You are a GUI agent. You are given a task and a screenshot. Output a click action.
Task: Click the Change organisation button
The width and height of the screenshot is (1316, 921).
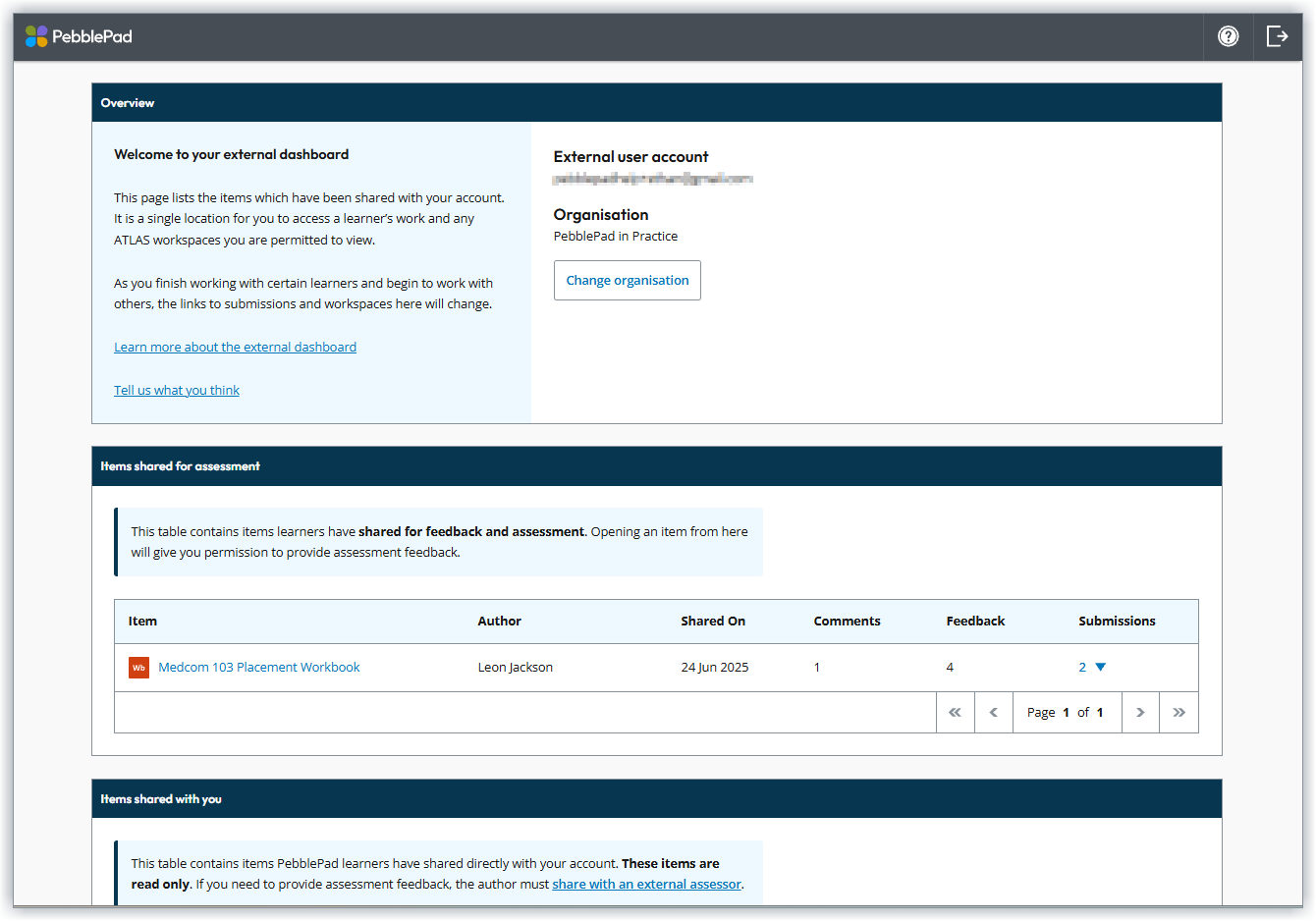tap(628, 280)
